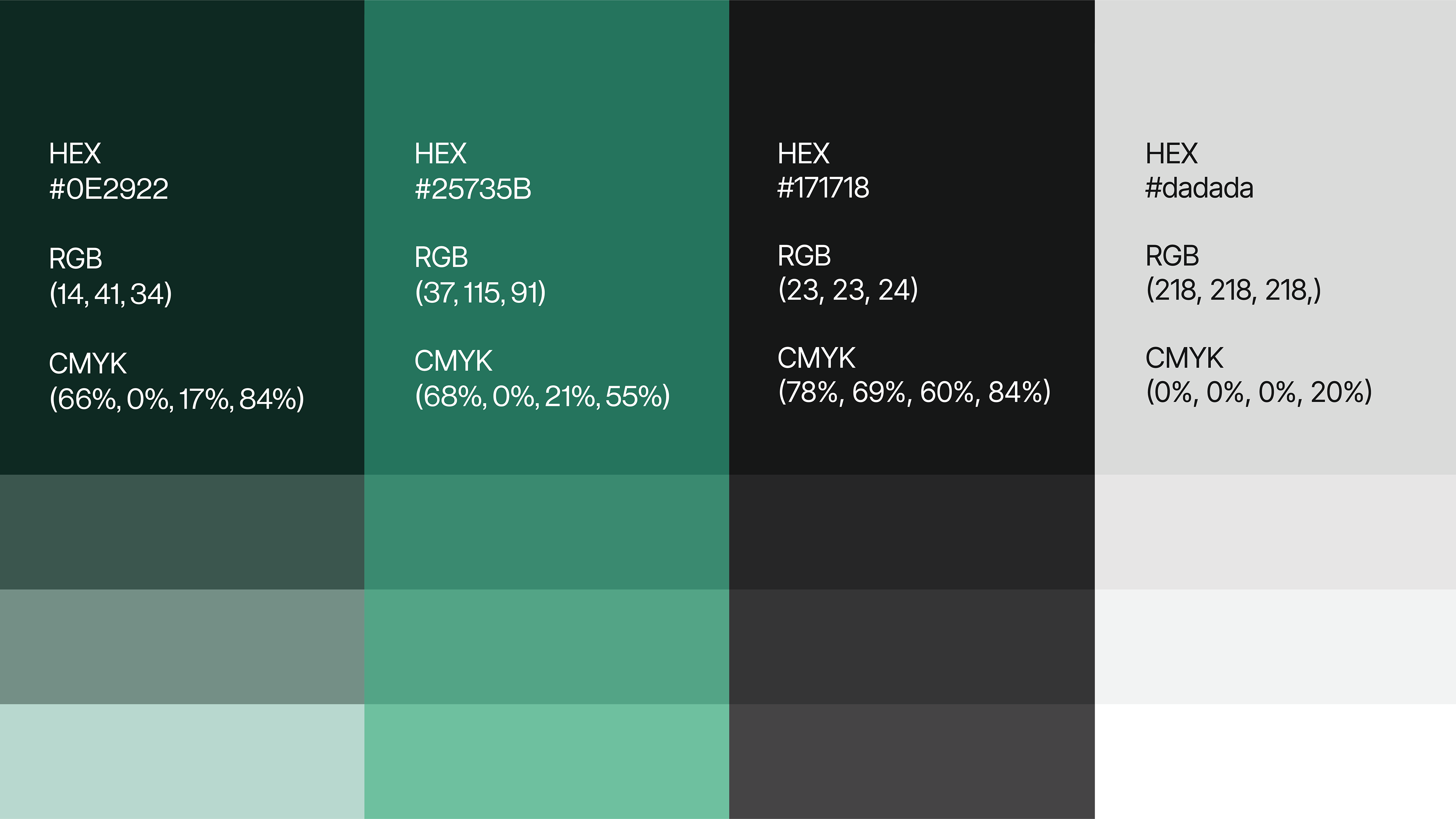The width and height of the screenshot is (1456, 819).
Task: Select the pure white swatch under #dadada column
Action: click(x=1275, y=761)
